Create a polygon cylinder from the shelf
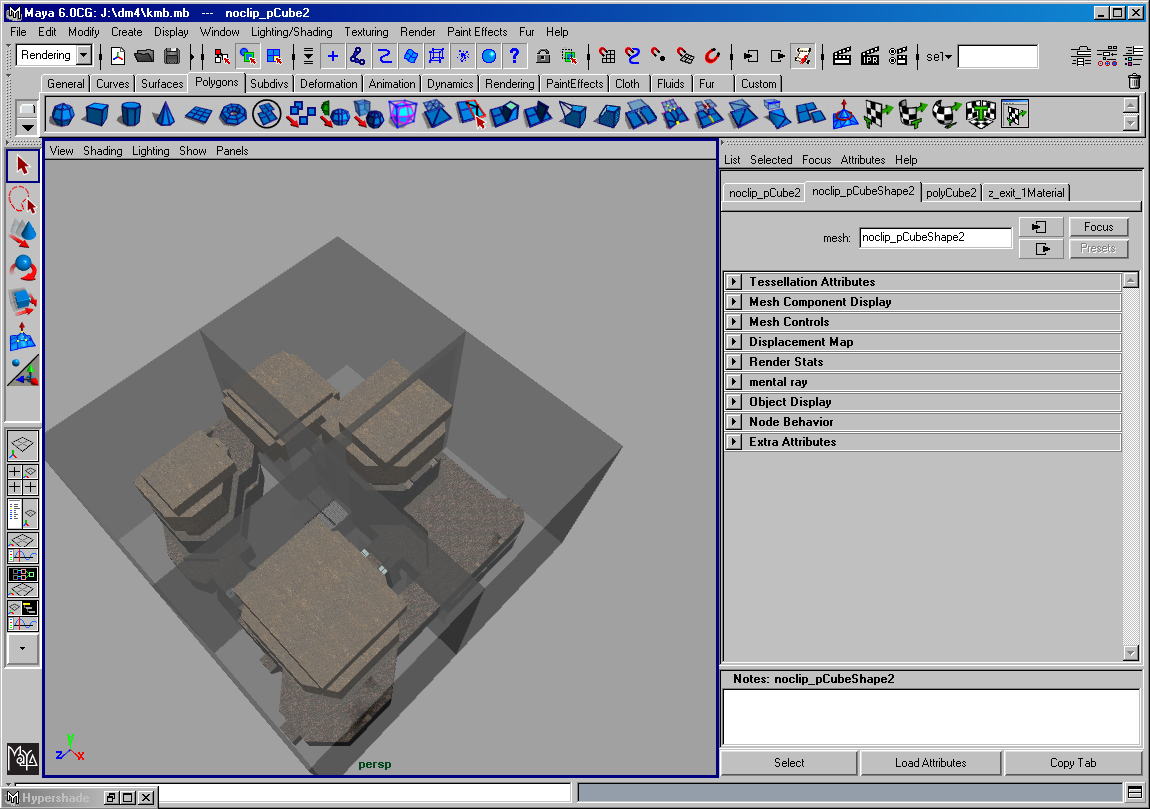The height and width of the screenshot is (809, 1150). pyautogui.click(x=131, y=114)
